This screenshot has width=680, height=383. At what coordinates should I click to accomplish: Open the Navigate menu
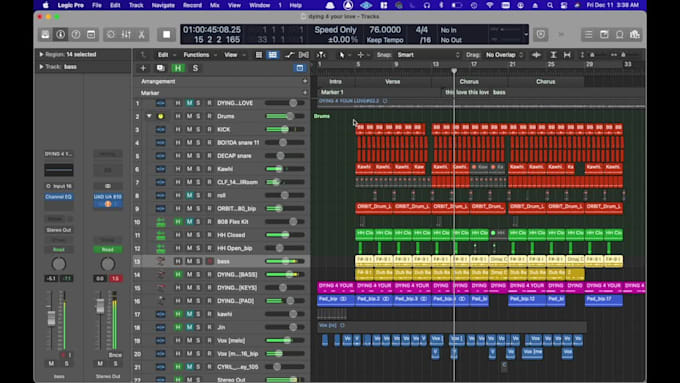tap(163, 5)
